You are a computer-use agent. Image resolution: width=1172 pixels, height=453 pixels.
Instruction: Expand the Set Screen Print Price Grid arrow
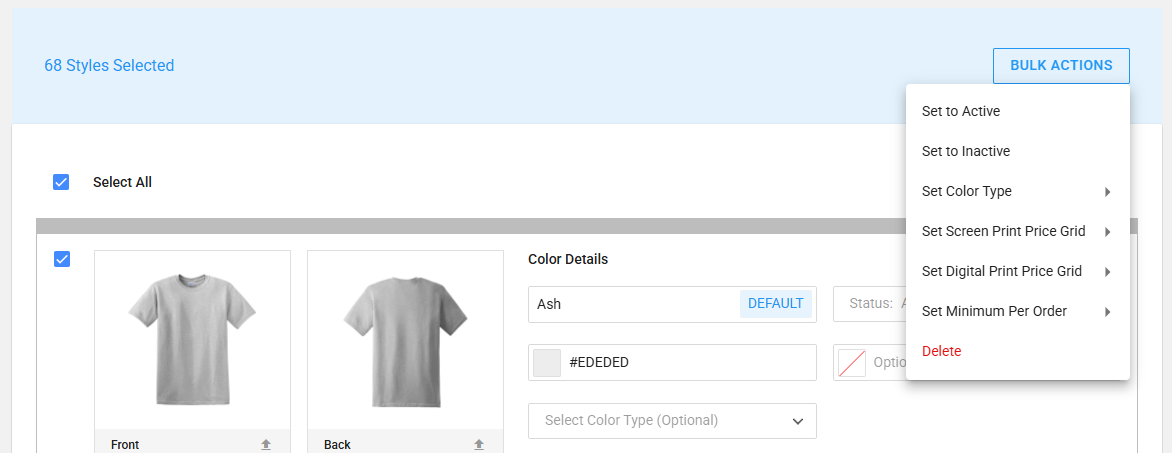tap(1107, 232)
